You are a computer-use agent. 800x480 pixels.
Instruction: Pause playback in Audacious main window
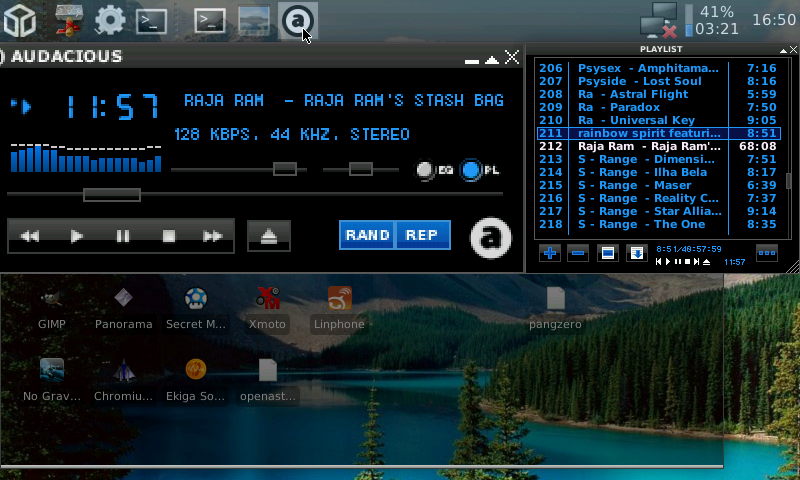pos(122,236)
